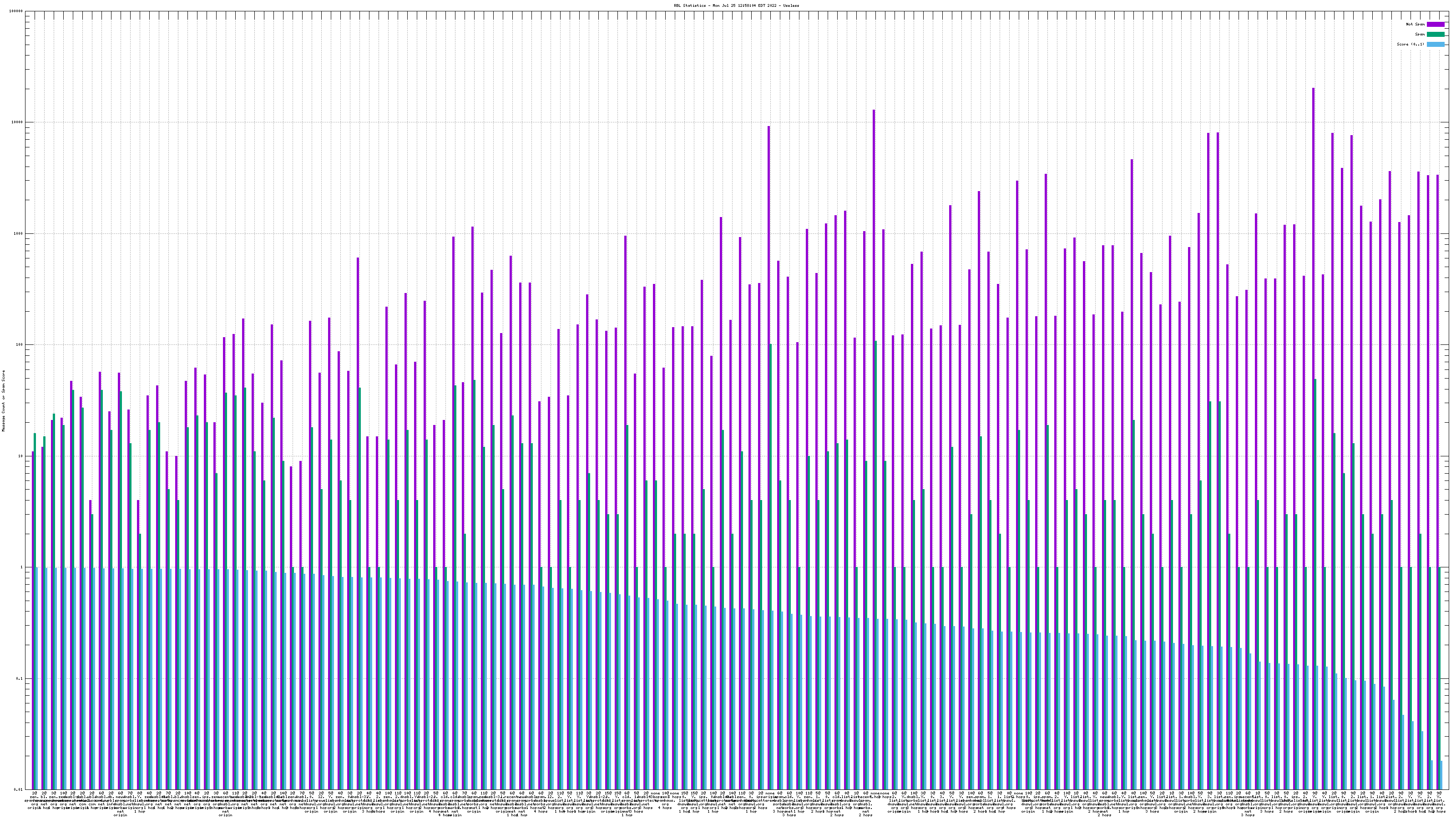Select the 'Not Spam' legend label
Screen dimensions: 1456x819
coord(1416,24)
